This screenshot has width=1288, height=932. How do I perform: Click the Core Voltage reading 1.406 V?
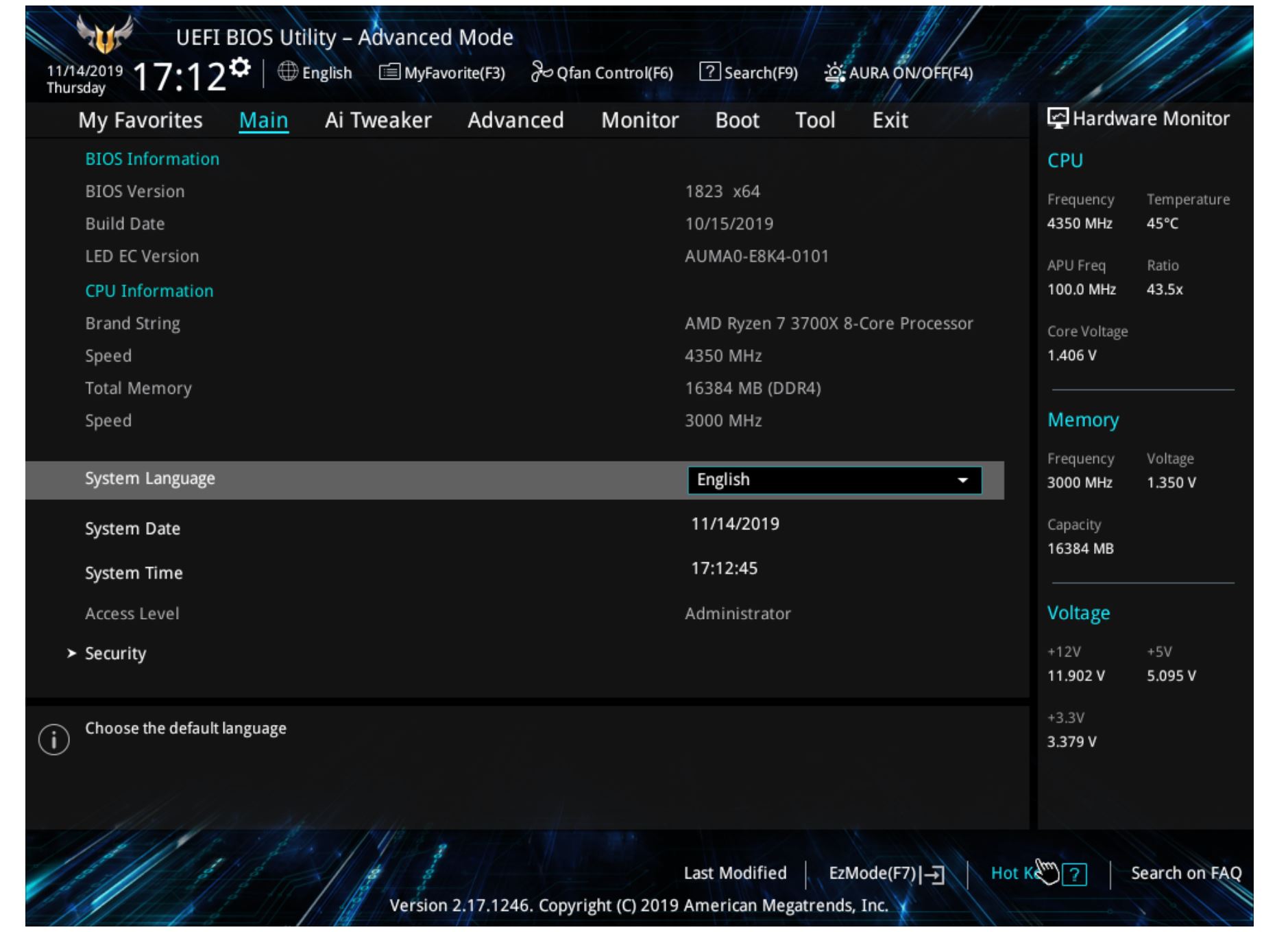[1071, 356]
